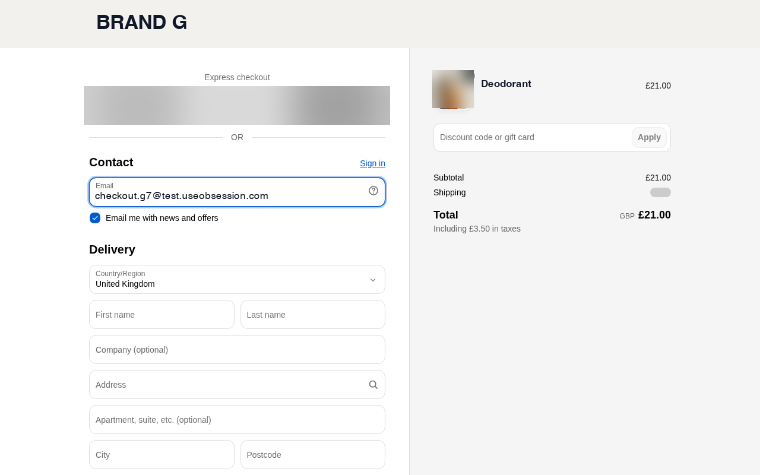The width and height of the screenshot is (760, 475).
Task: Click the Apply discount button
Action: tap(649, 137)
